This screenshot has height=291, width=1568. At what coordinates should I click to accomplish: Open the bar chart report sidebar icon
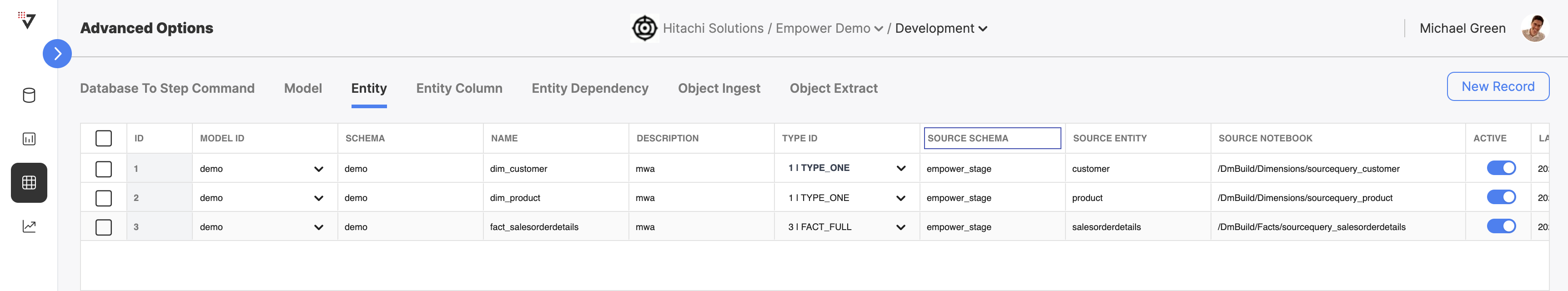[29, 139]
